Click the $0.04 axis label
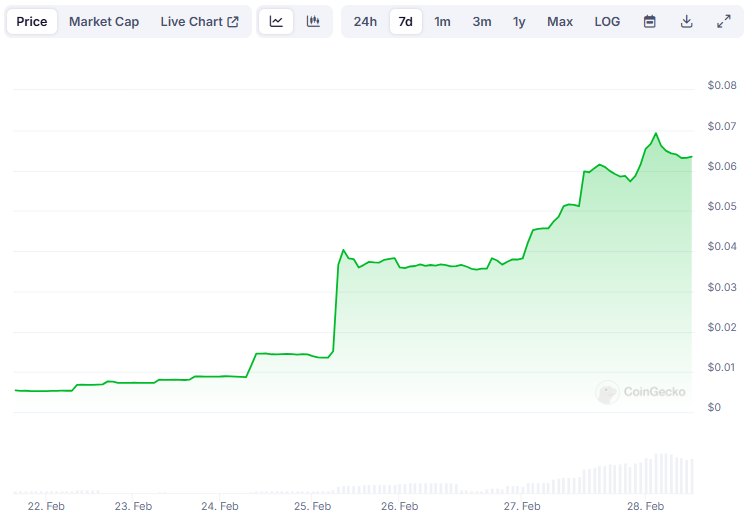Screen dimensions: 756x524 point(722,246)
